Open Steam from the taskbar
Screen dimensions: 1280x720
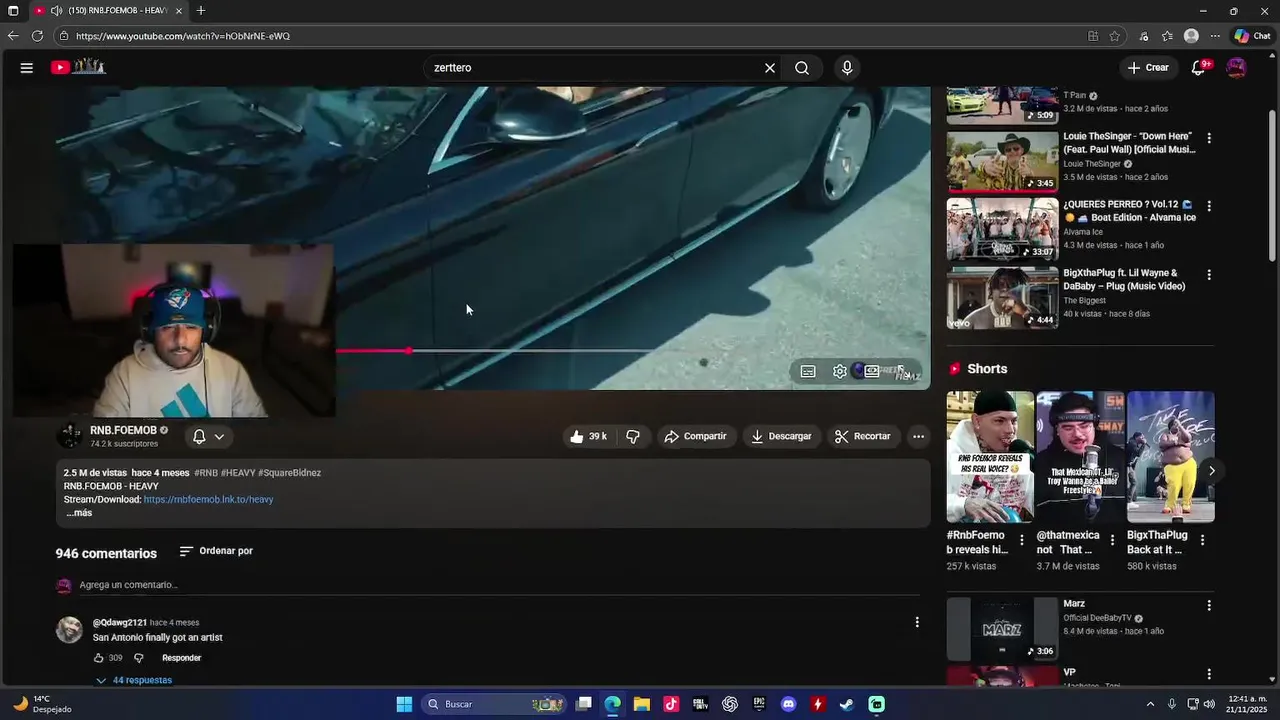click(x=847, y=704)
